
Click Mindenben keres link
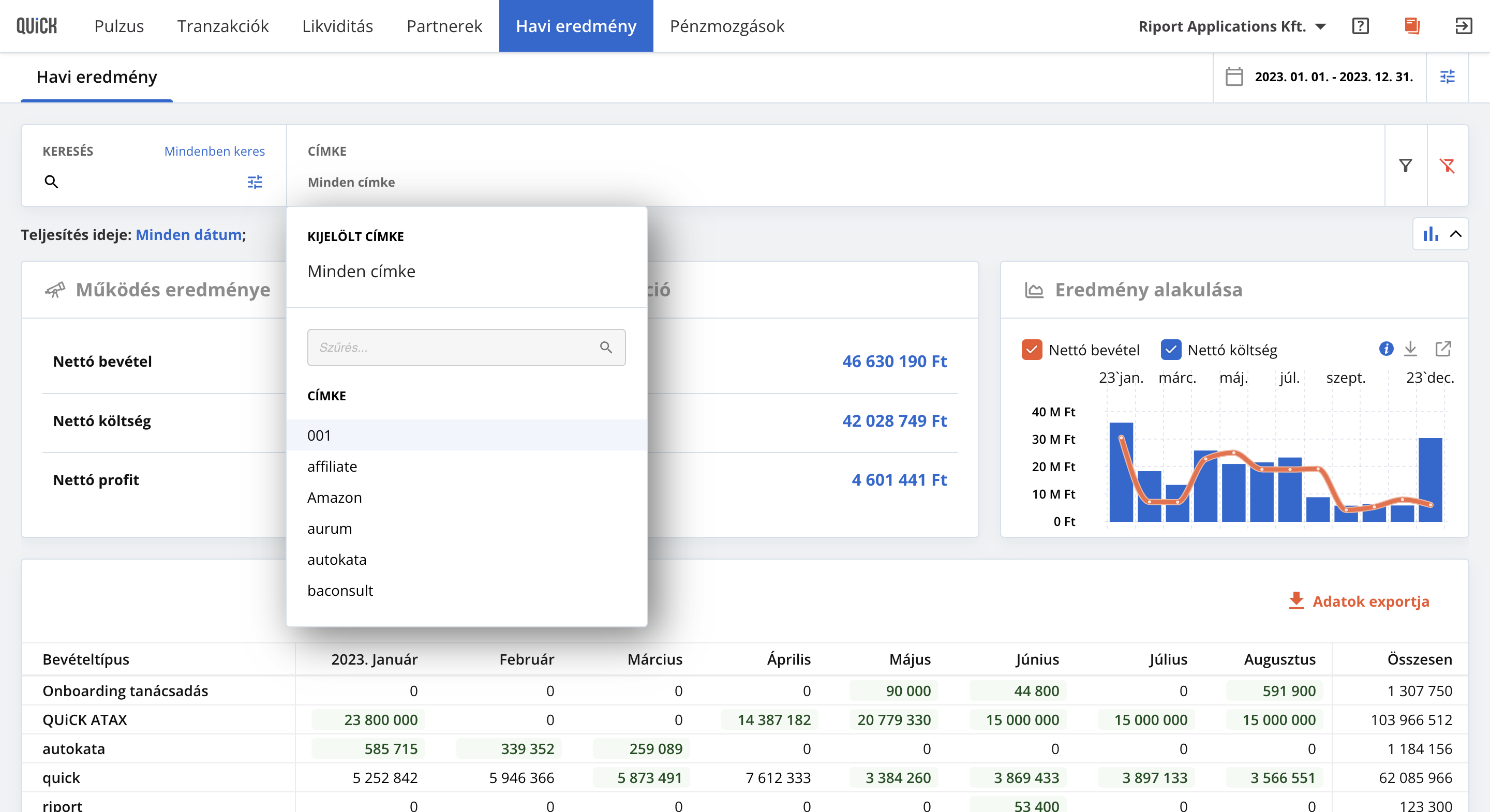click(x=215, y=151)
